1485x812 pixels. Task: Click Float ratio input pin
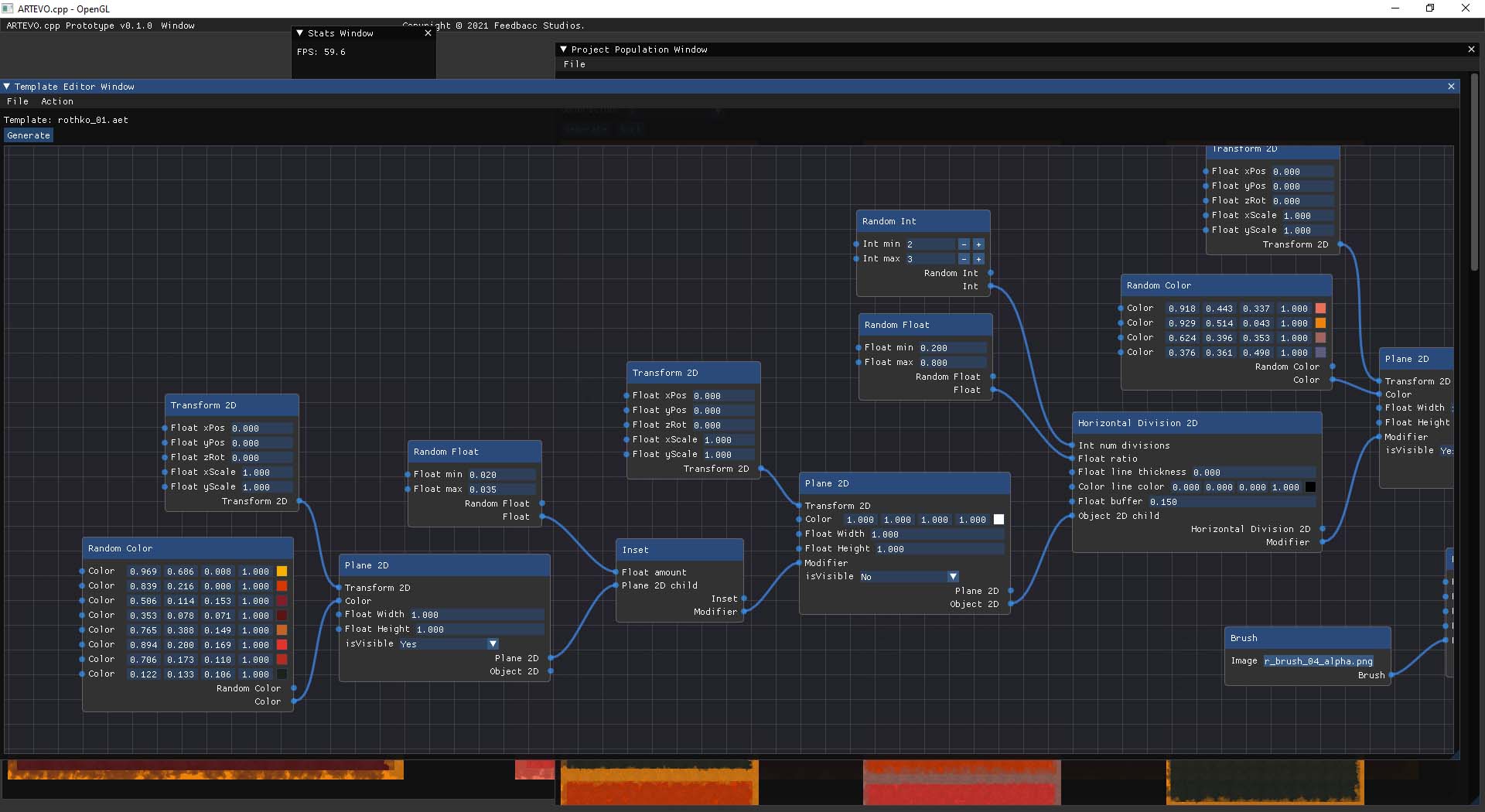click(x=1072, y=459)
